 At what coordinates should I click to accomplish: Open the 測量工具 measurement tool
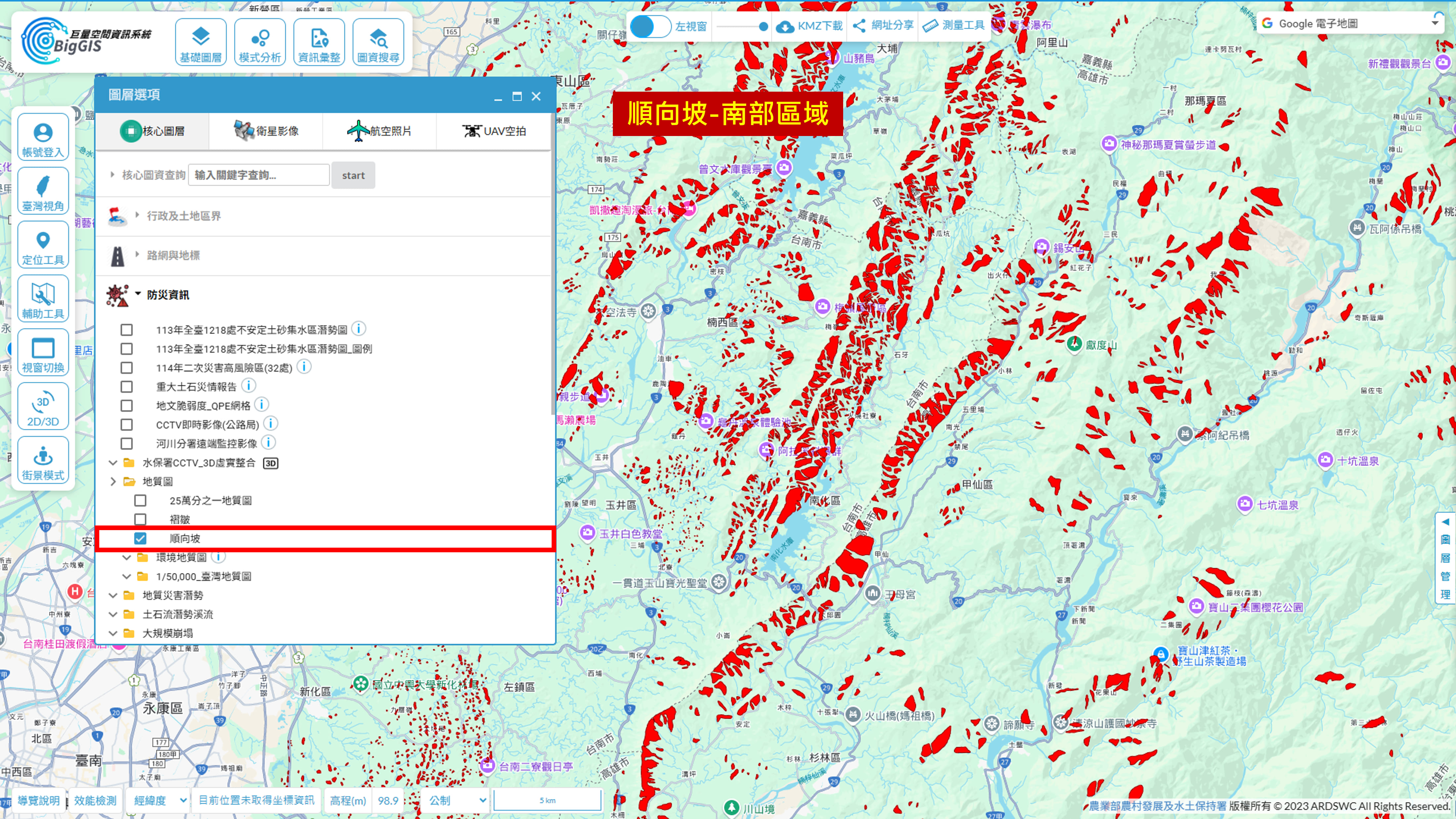coord(954,25)
